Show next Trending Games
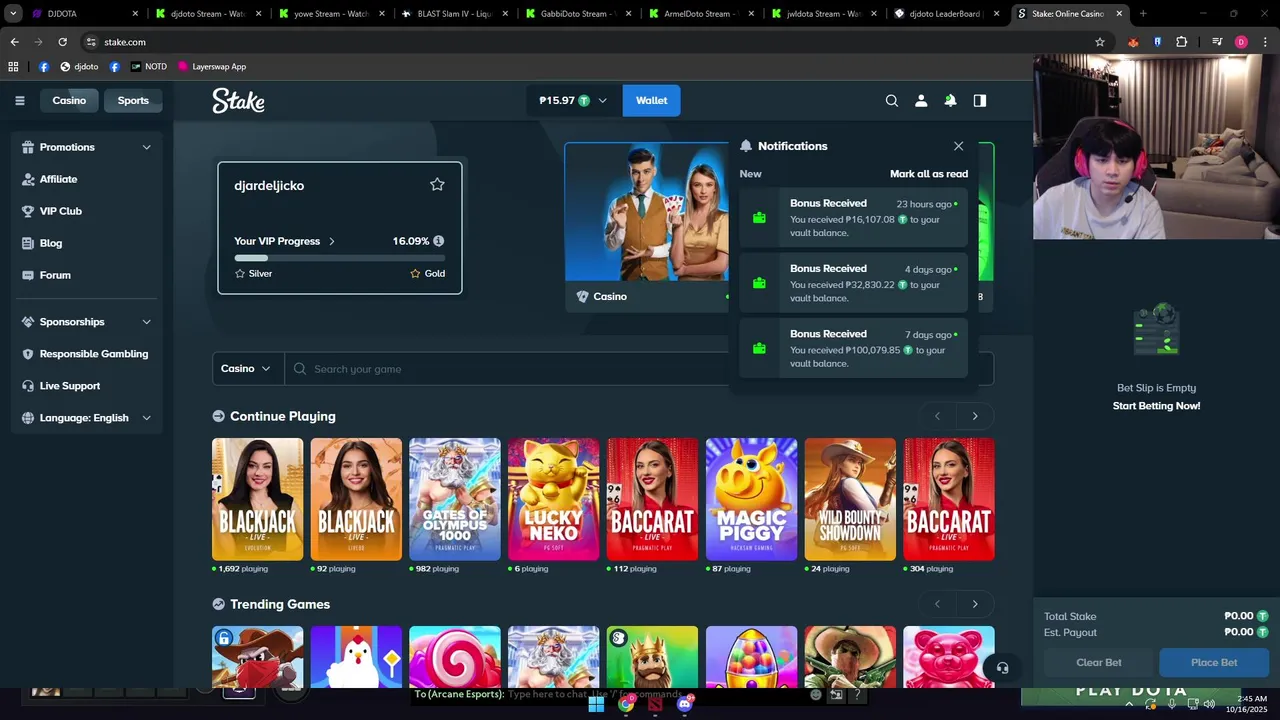 point(975,604)
